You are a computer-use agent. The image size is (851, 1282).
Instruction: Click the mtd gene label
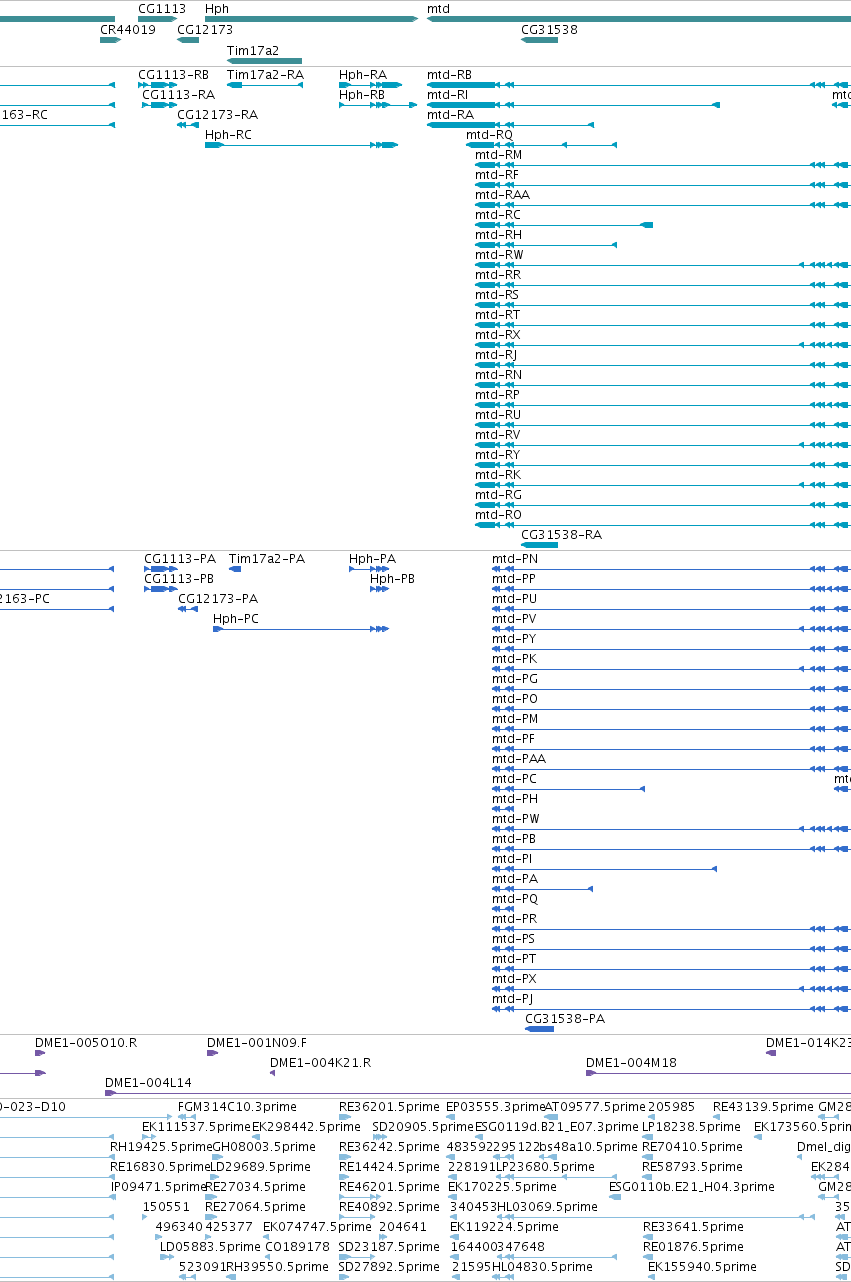438,9
